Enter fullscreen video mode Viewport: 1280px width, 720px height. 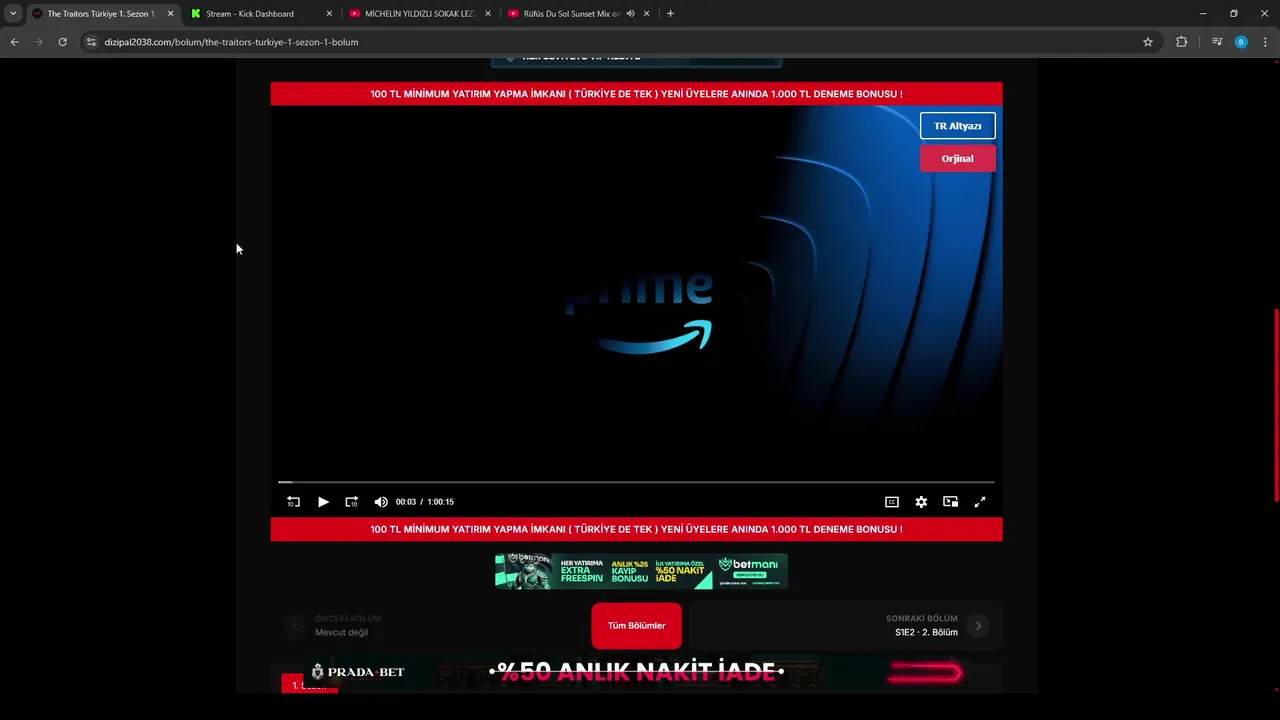pos(980,502)
